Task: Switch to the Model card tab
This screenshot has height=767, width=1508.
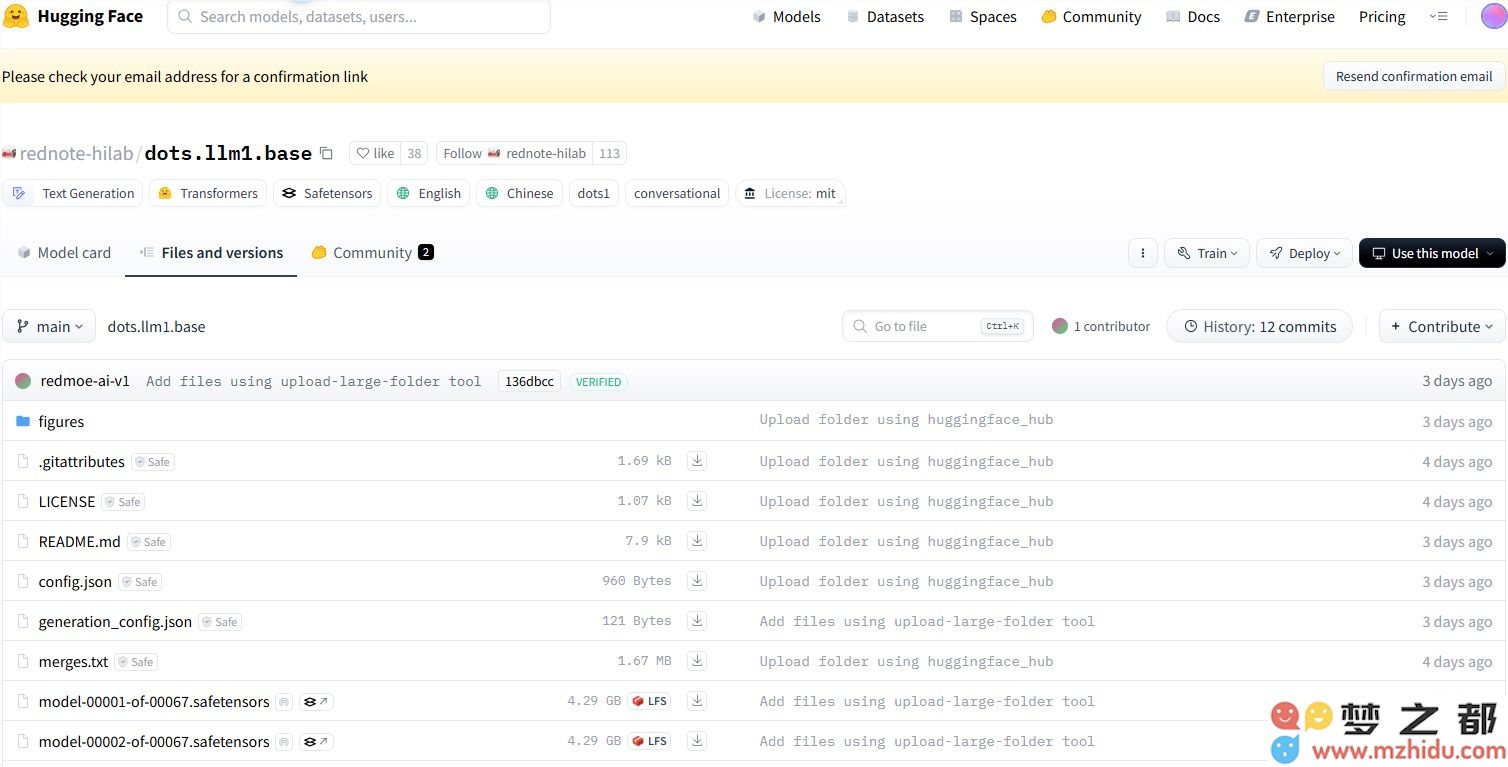Action: click(x=64, y=253)
